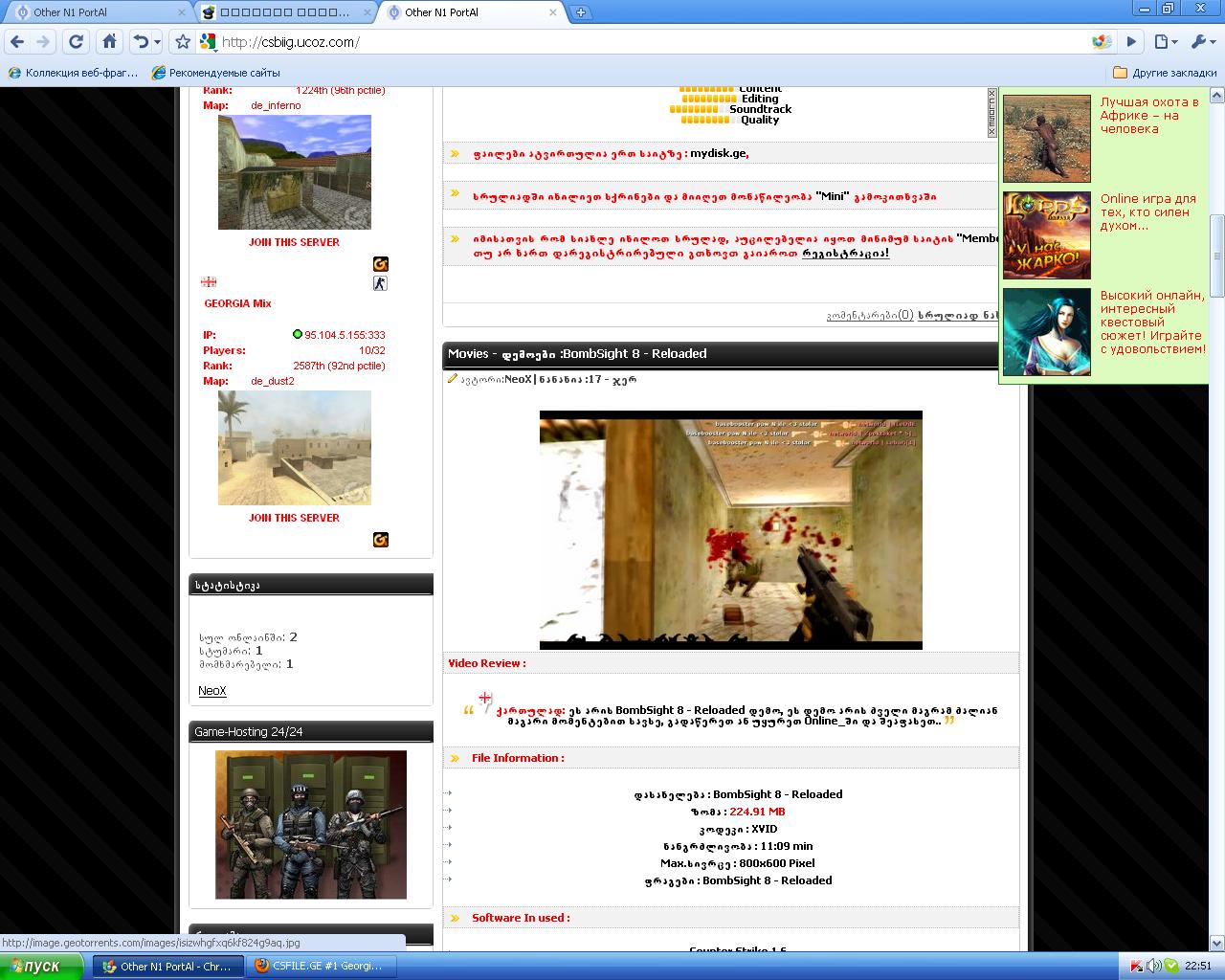Click the red Kaspersky tray icon
The image size is (1225, 980).
click(1137, 967)
